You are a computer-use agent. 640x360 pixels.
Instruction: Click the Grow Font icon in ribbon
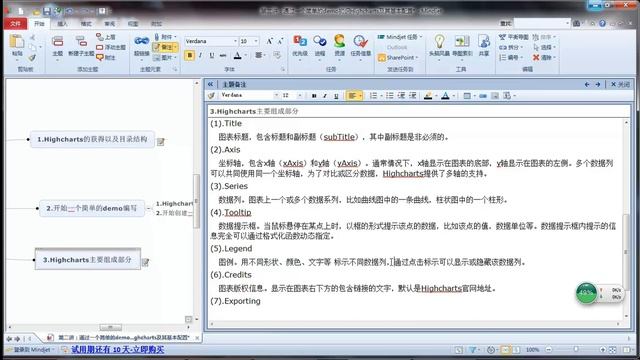click(x=269, y=41)
